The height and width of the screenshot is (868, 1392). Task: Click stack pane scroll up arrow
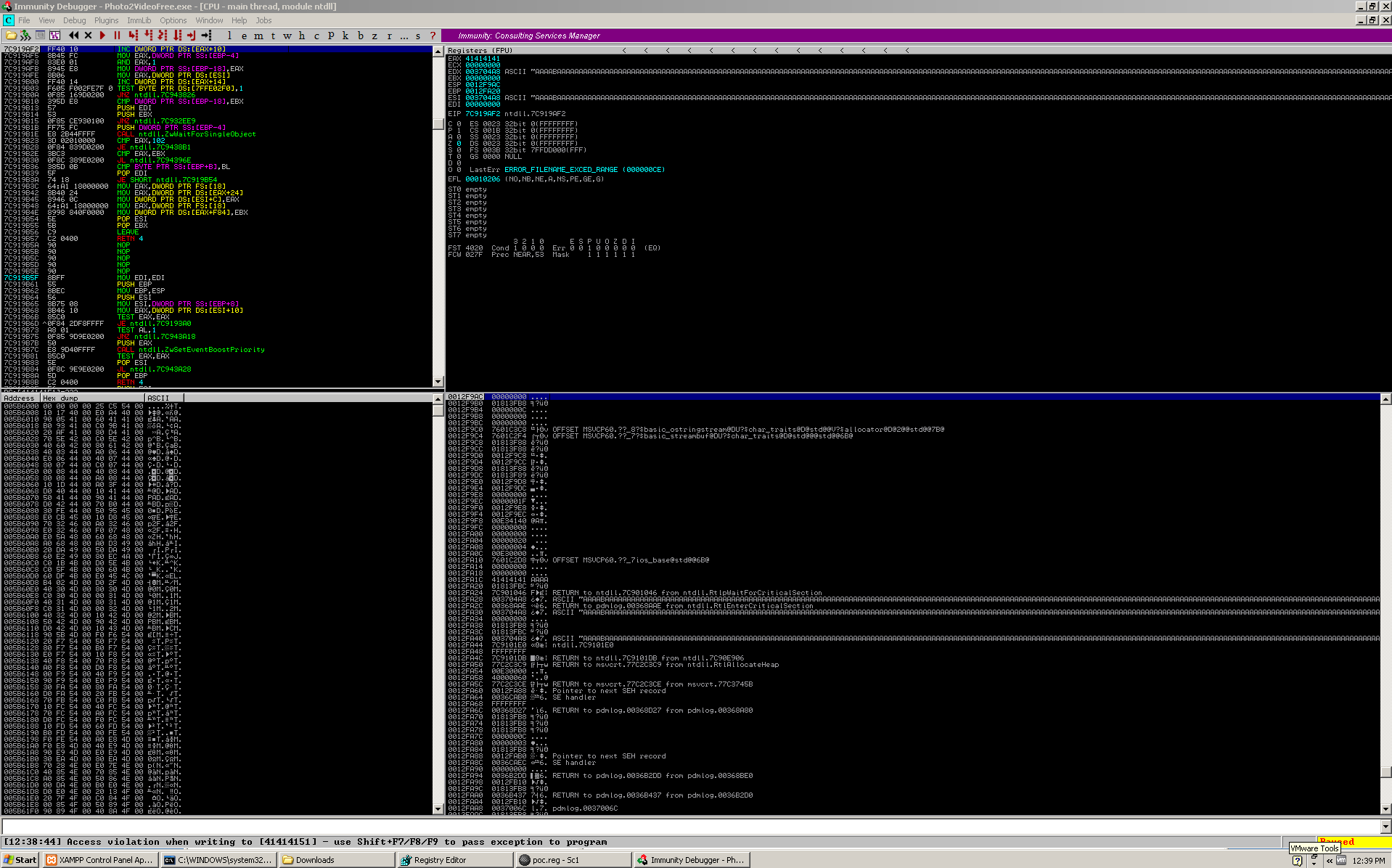click(1385, 398)
